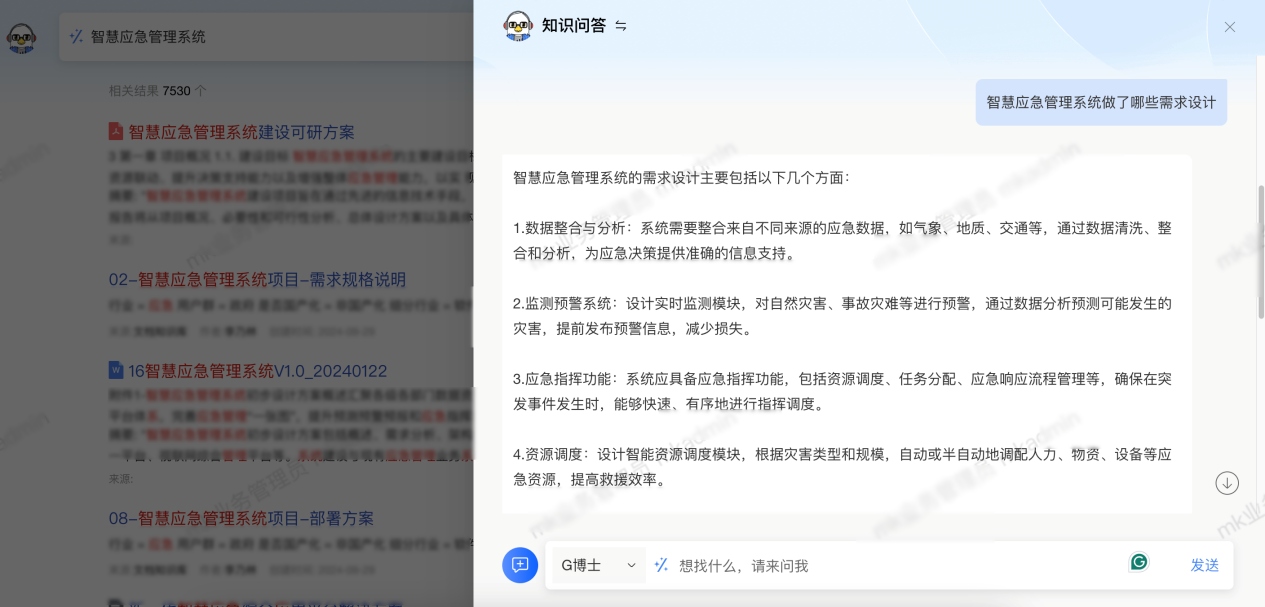Open the 02-智慧应急管理系统项目-需求规格说明 result
The height and width of the screenshot is (607, 1265).
pos(257,279)
